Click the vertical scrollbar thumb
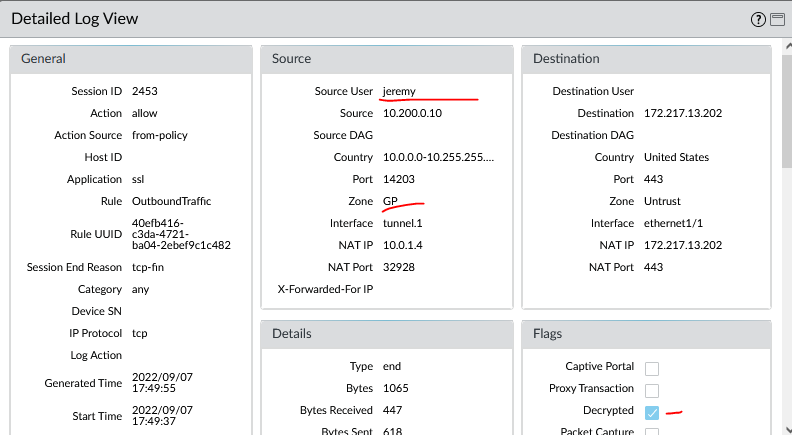 [x=786, y=110]
